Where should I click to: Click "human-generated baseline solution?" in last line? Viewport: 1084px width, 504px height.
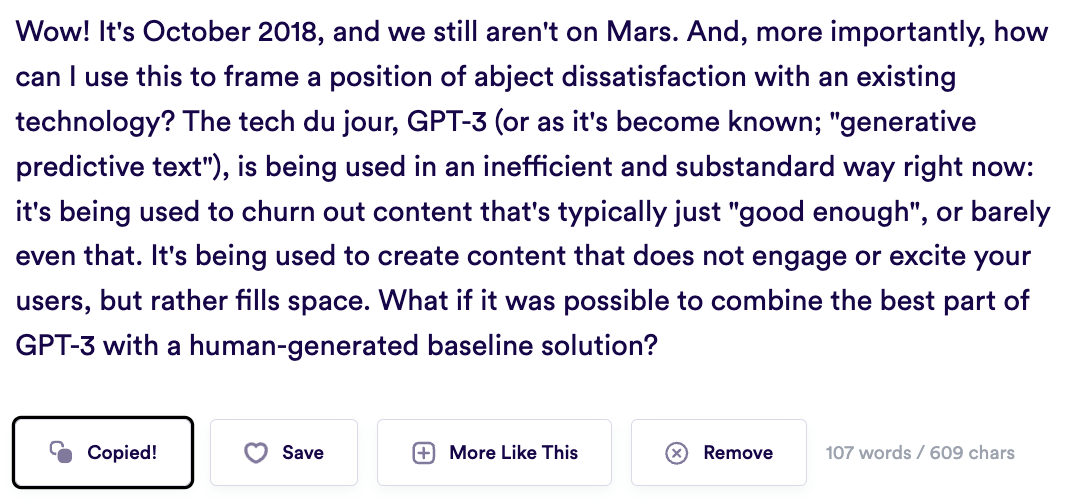(x=422, y=346)
